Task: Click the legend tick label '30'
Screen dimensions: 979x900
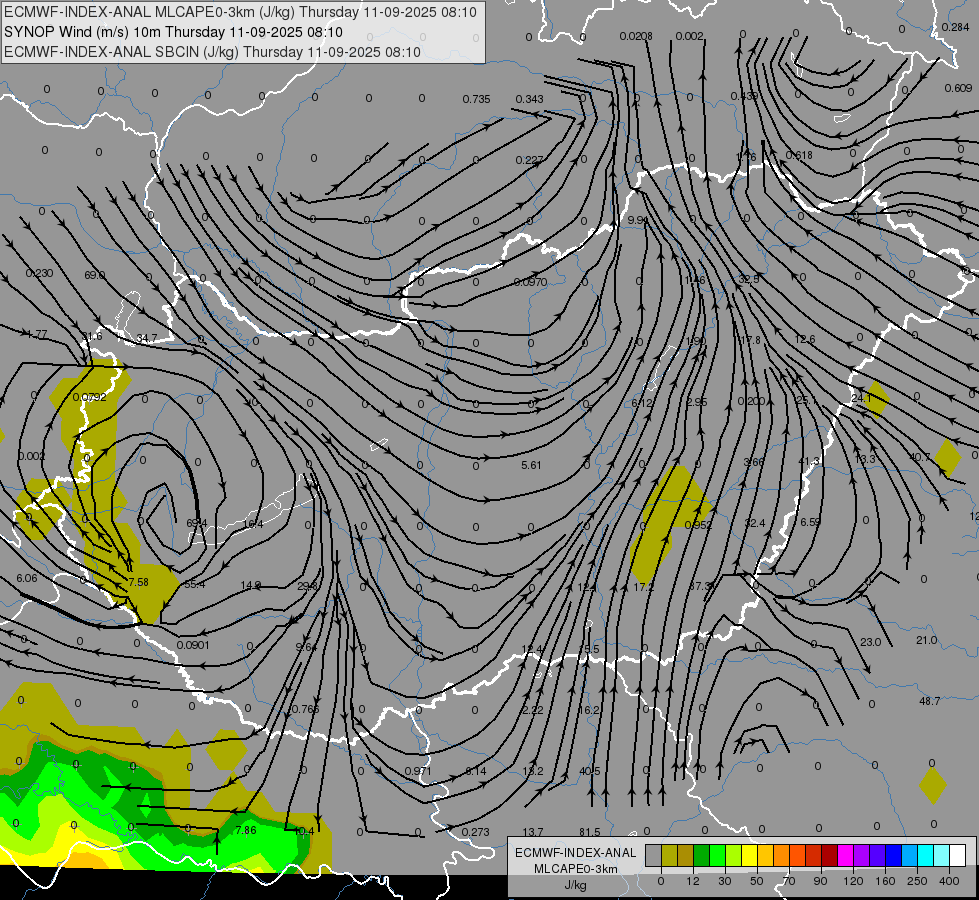Action: (724, 881)
